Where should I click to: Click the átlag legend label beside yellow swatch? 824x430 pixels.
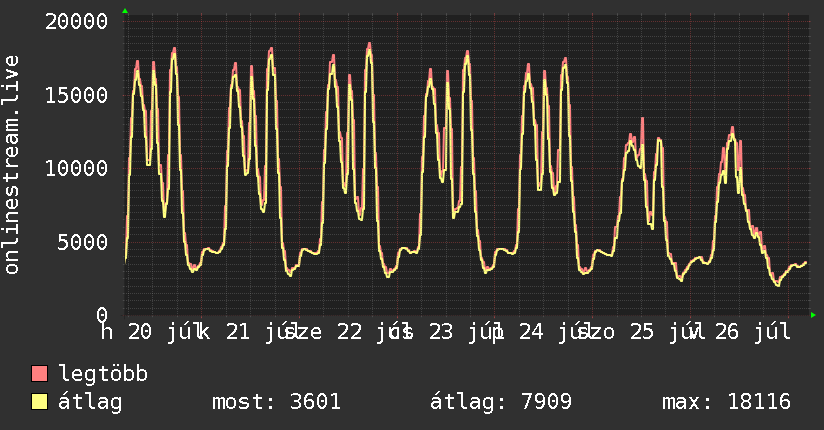click(90, 402)
